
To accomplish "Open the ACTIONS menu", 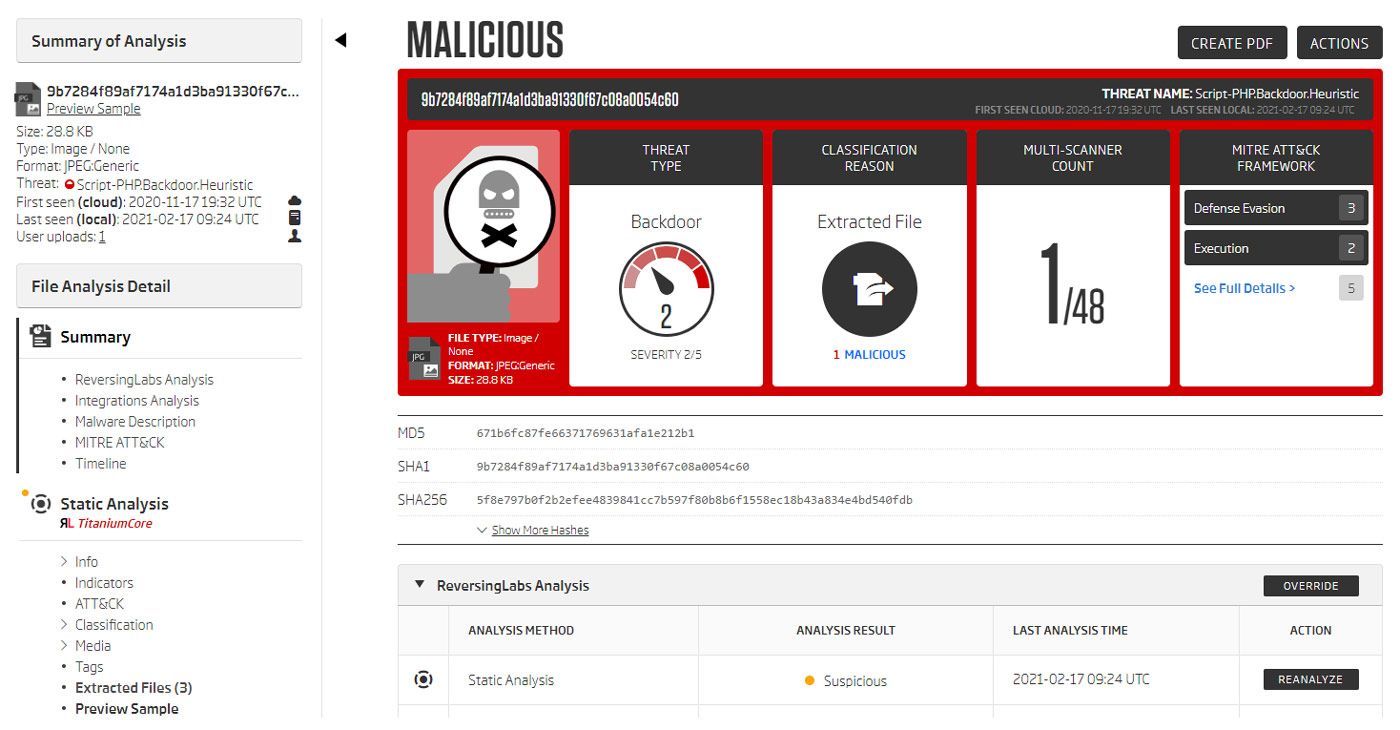I will point(1339,43).
